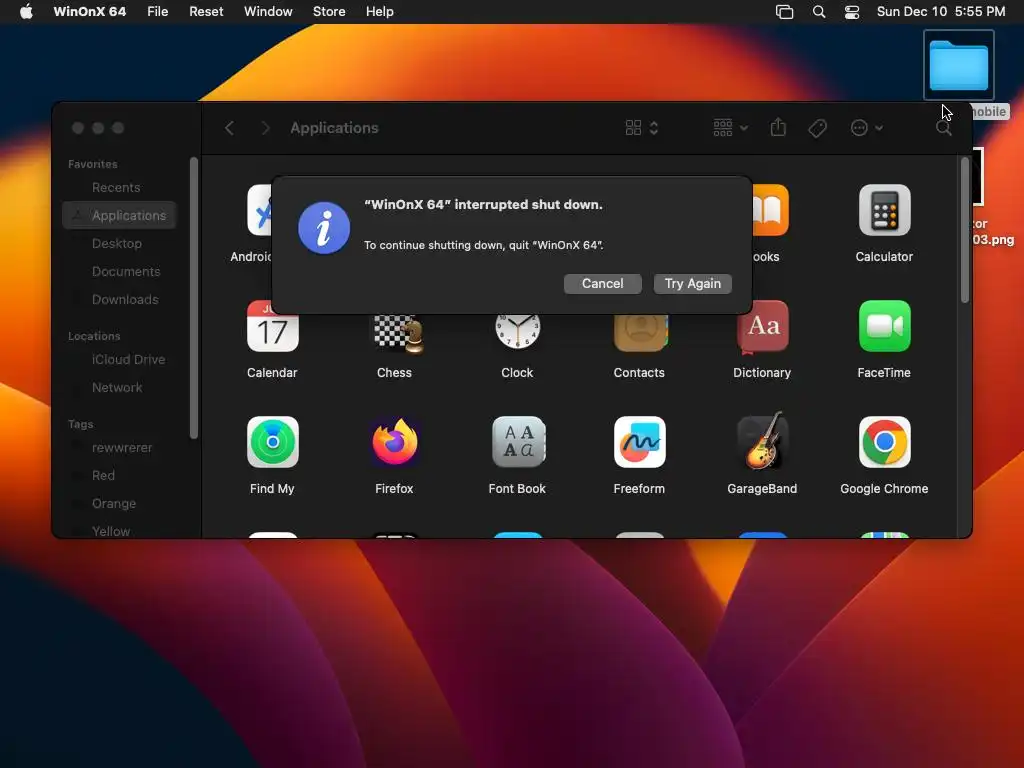1024x768 pixels.
Task: Open the Clock app
Action: coord(517,331)
